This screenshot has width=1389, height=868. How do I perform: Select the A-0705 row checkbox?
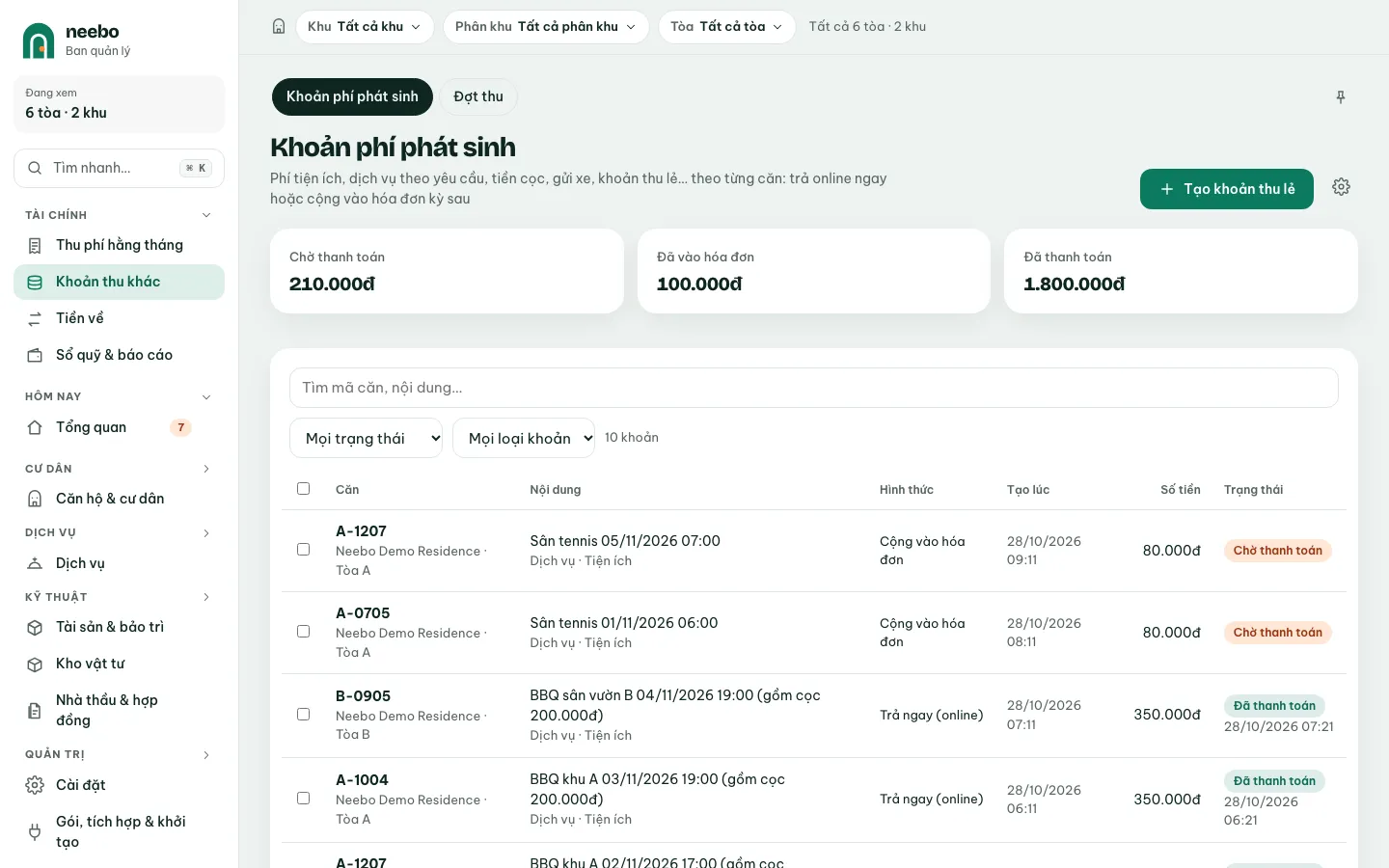click(x=304, y=632)
